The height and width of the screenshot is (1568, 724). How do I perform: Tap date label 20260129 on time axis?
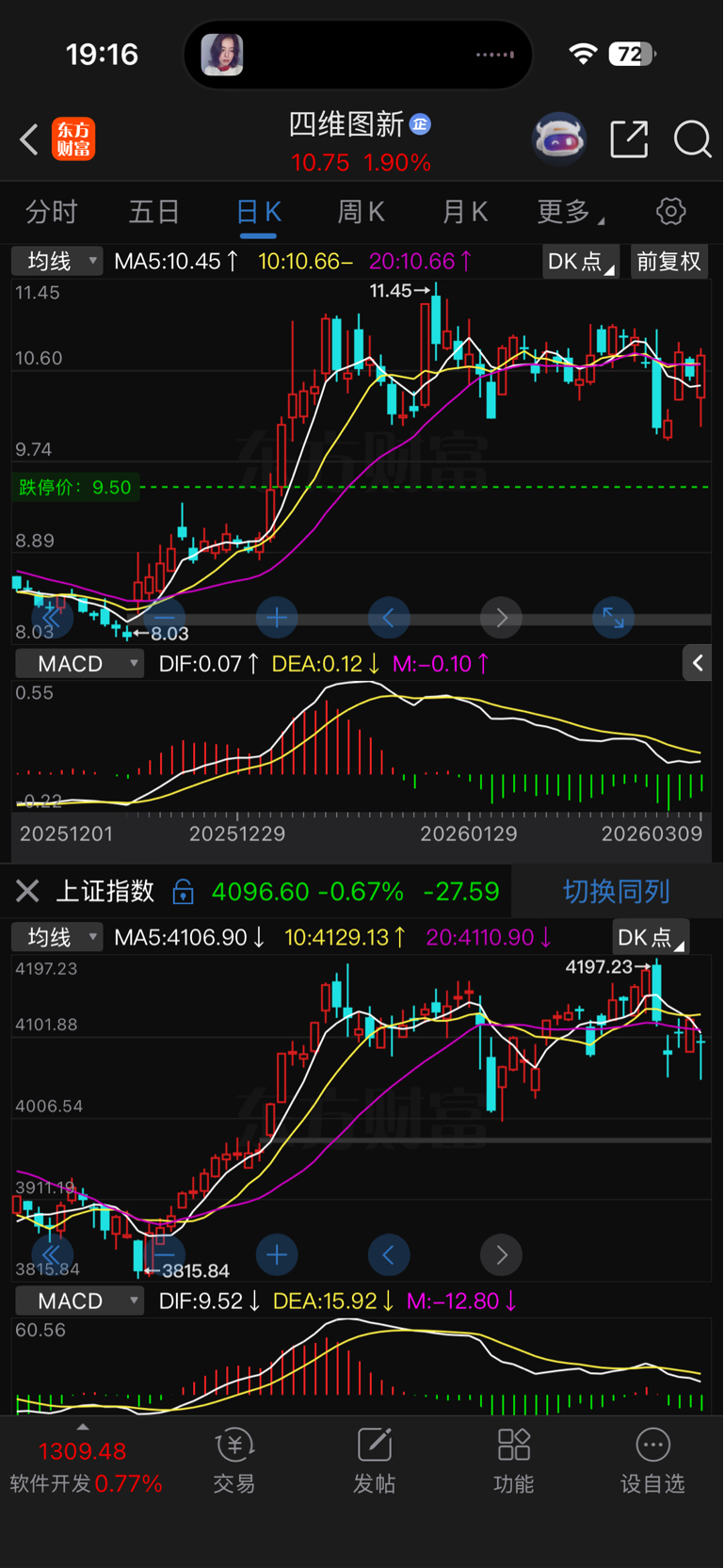pos(468,833)
